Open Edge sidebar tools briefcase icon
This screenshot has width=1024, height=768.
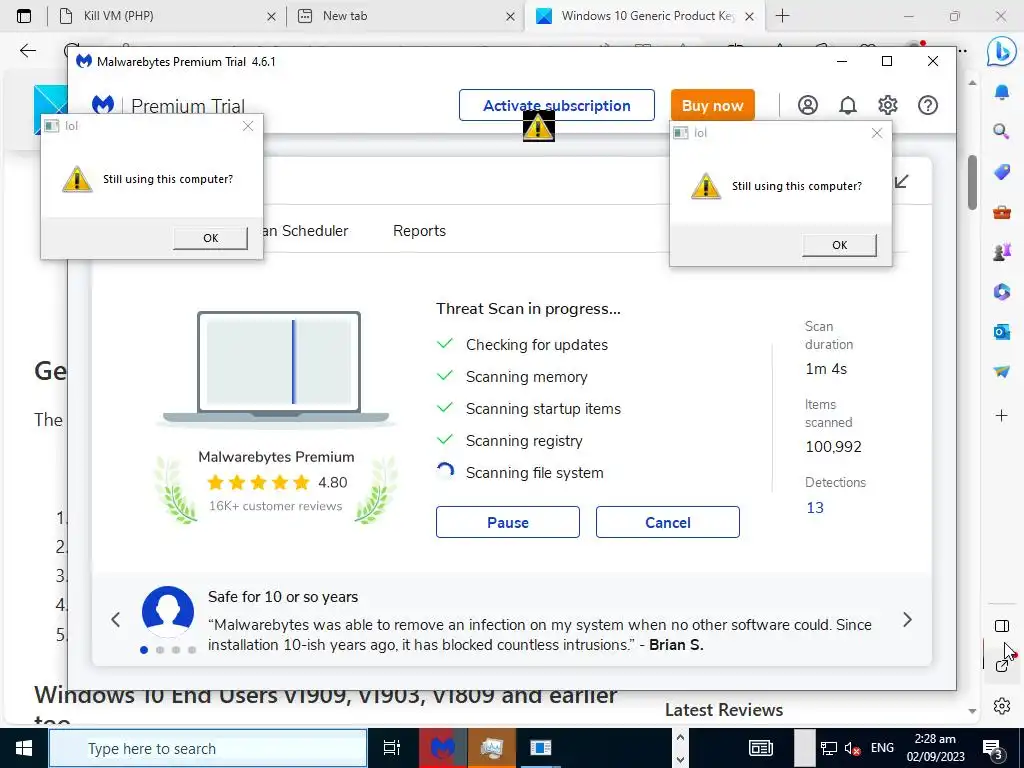point(1002,212)
